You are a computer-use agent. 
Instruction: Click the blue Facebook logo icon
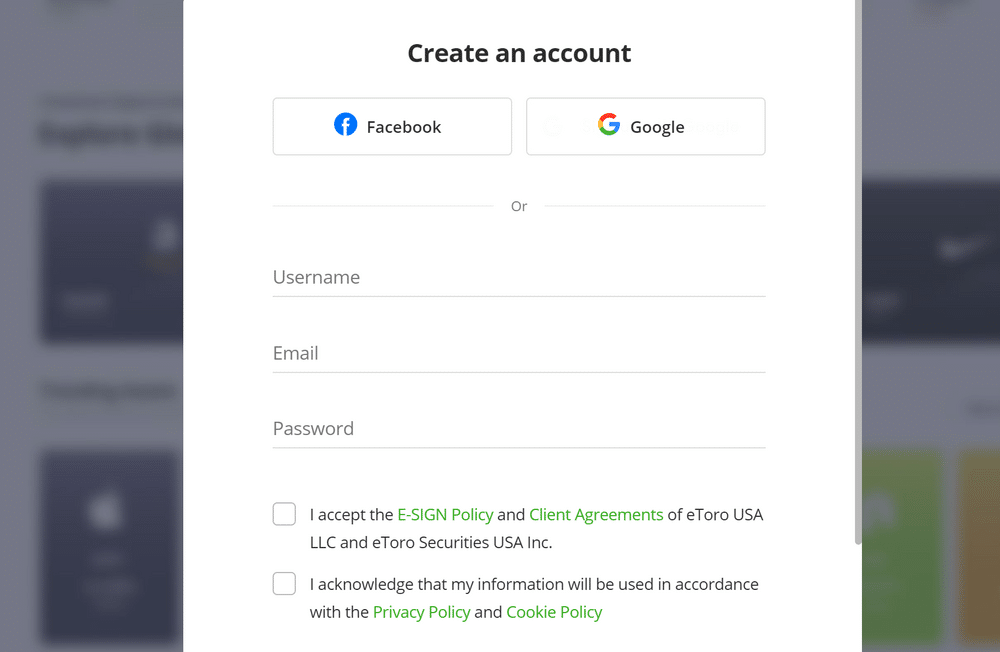(x=346, y=124)
